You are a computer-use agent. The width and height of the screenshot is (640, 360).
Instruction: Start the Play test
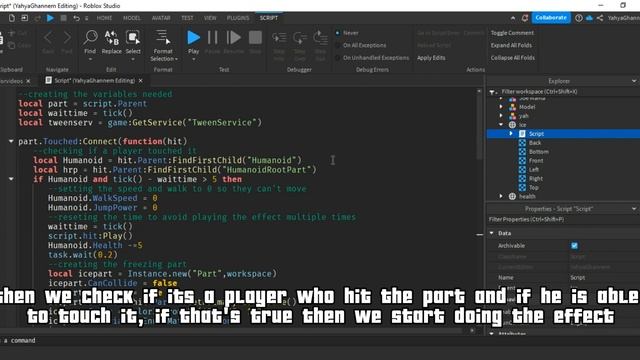tap(193, 38)
